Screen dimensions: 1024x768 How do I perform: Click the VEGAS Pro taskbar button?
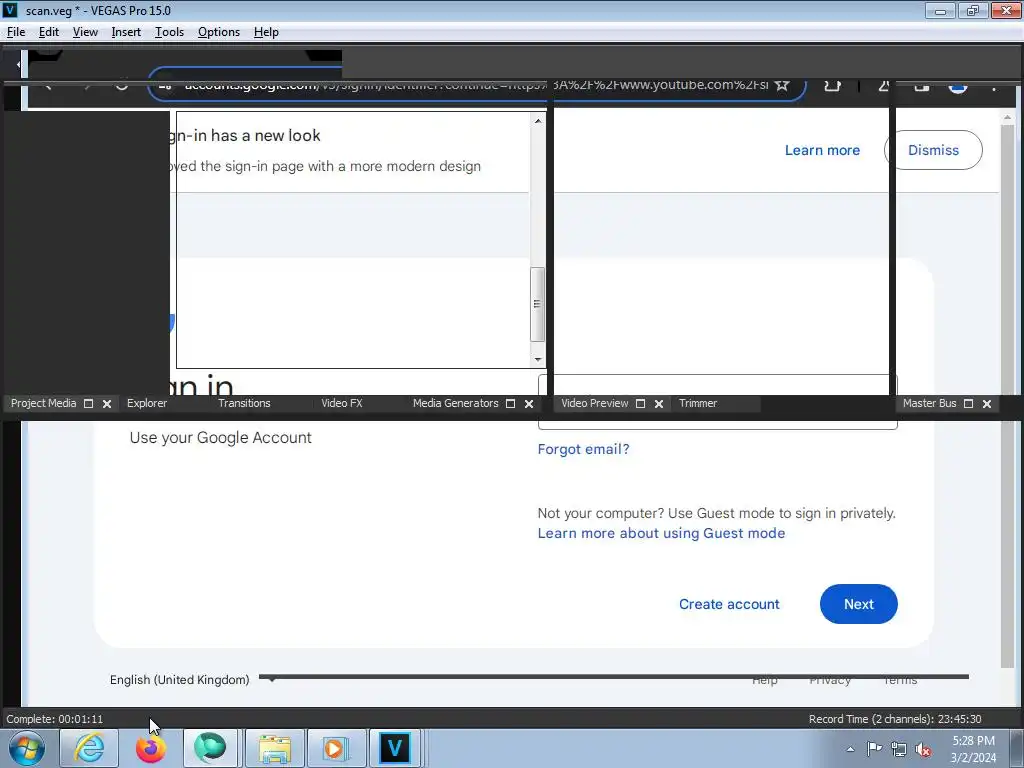tap(396, 748)
